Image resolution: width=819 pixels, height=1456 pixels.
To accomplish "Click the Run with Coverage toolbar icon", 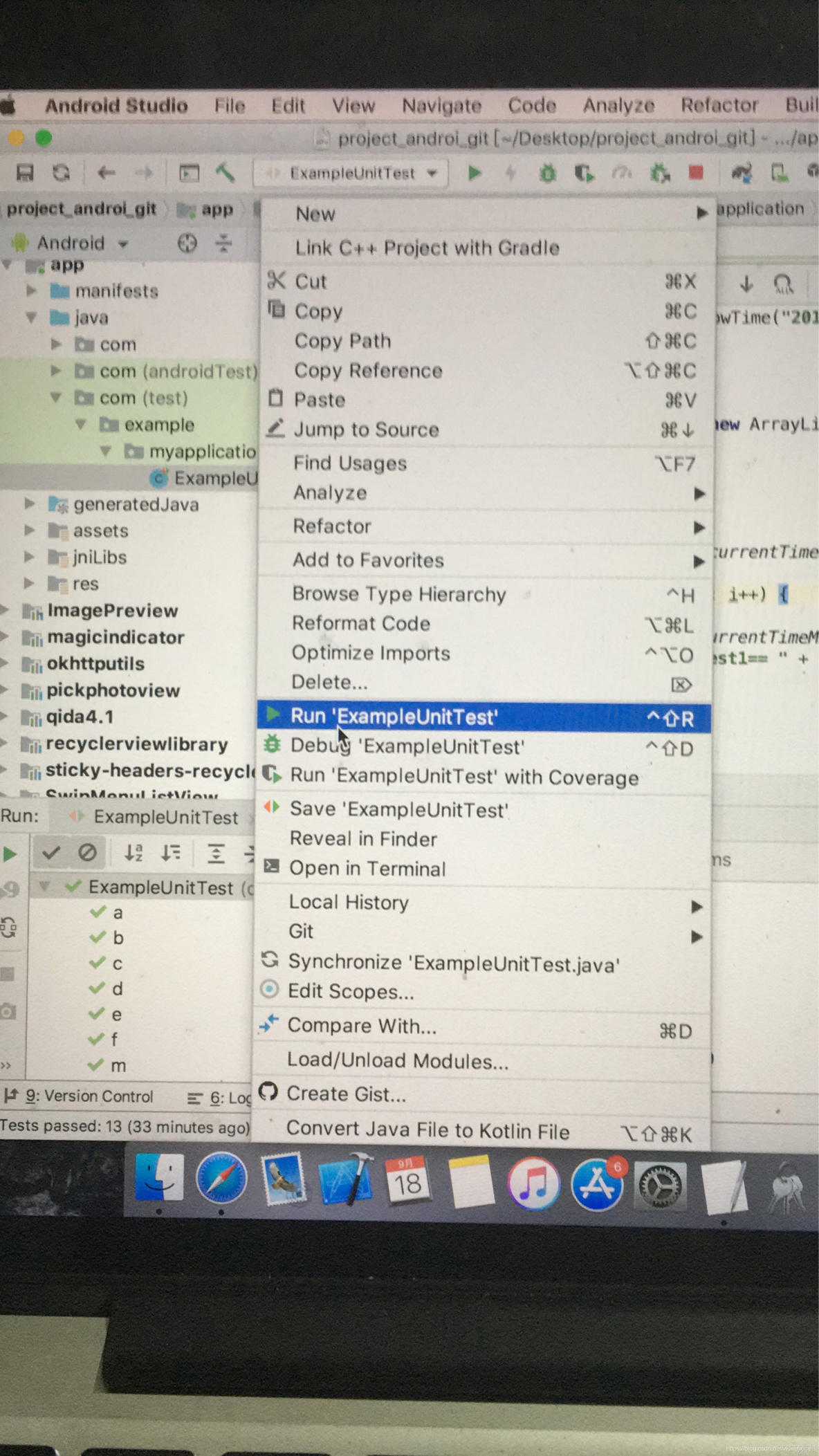I will 584,173.
